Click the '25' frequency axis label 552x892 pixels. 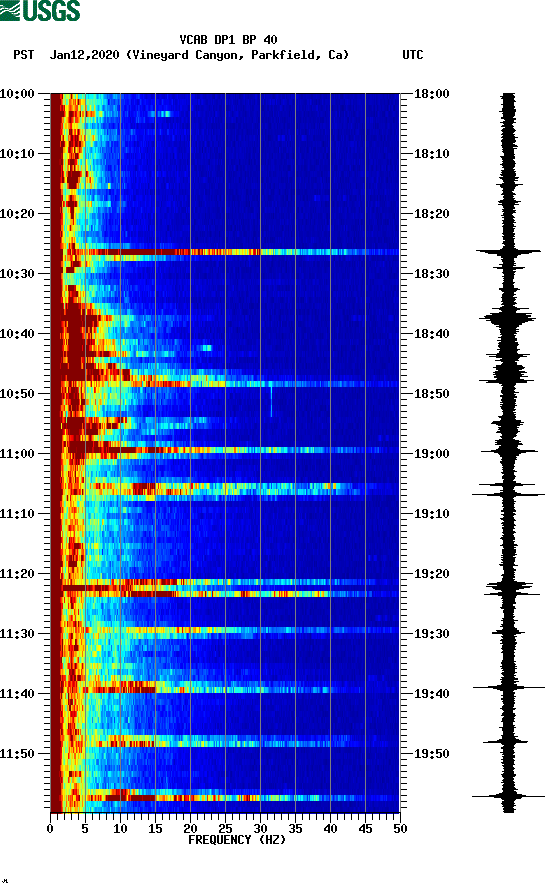coord(225,829)
